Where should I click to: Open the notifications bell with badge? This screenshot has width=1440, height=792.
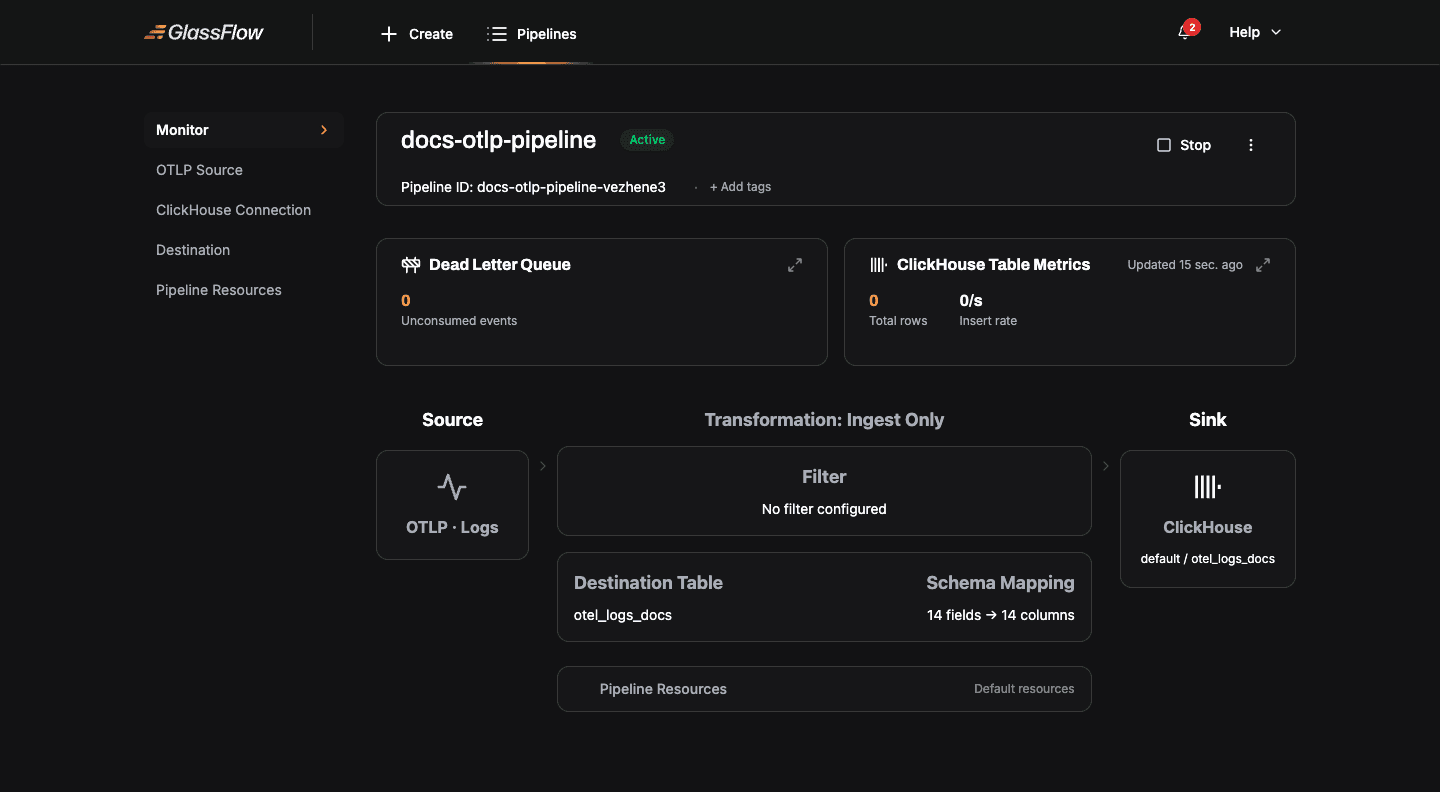click(1186, 31)
